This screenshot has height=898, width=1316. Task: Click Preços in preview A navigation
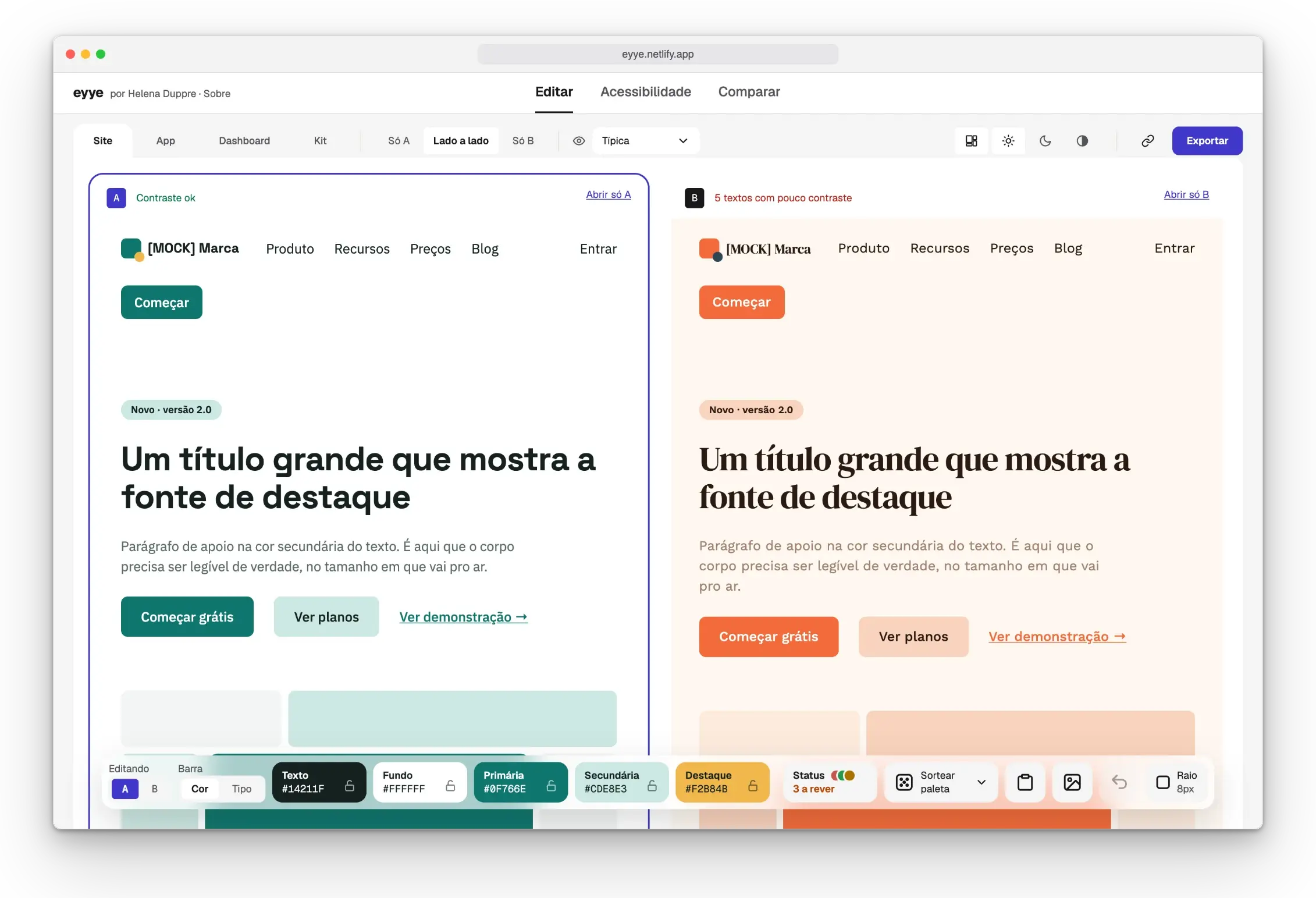pos(431,249)
